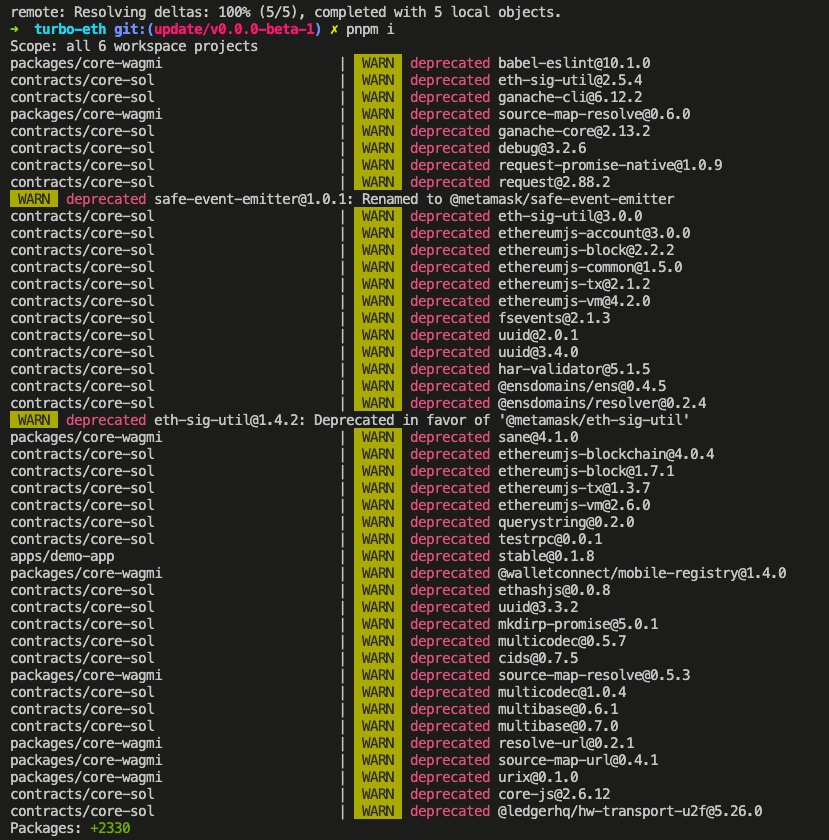829x840 pixels.
Task: Click the 'turbo-eth' directory in prompt
Action: click(70, 29)
